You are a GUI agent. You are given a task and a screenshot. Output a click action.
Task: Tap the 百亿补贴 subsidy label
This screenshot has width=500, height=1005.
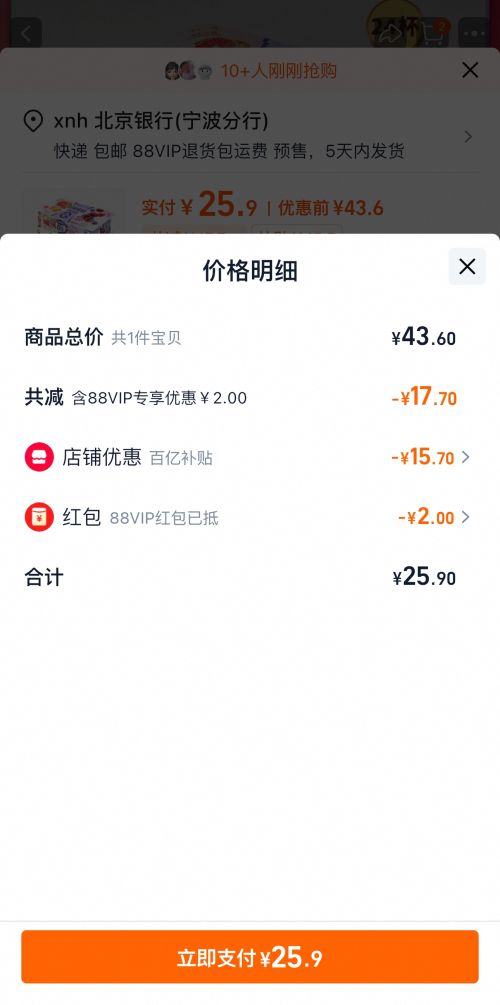click(x=181, y=458)
